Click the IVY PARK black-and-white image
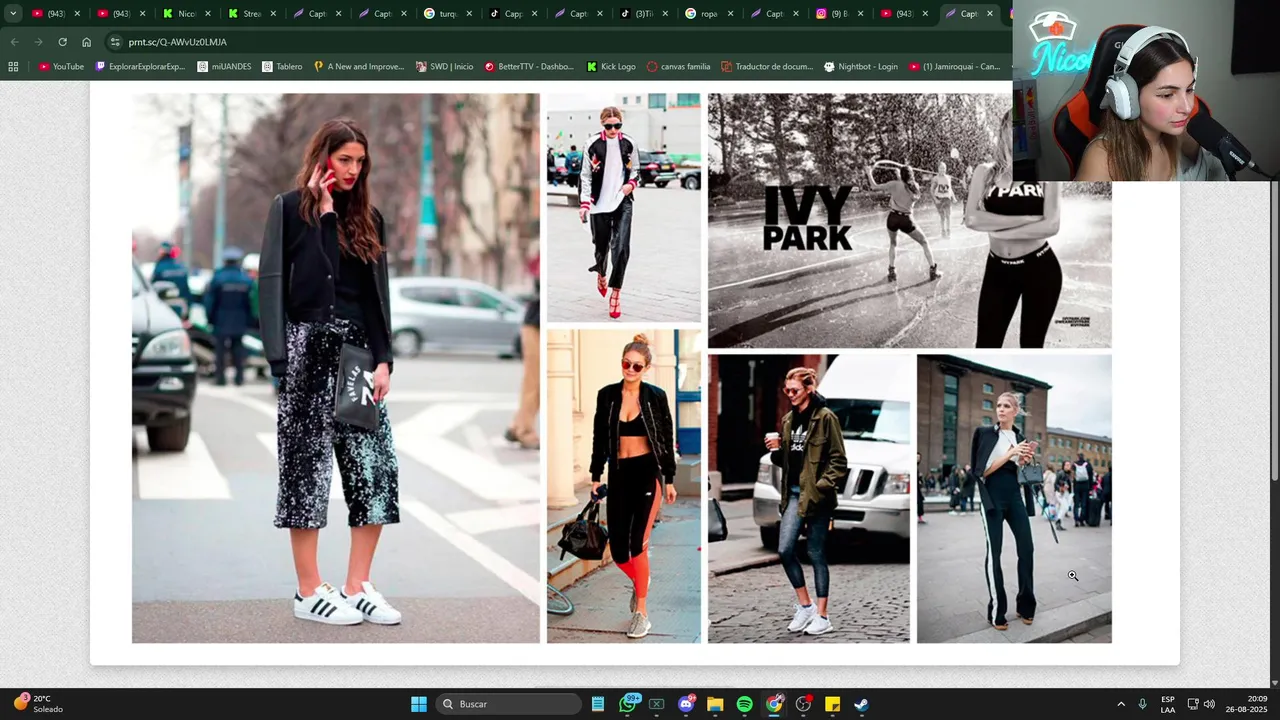The width and height of the screenshot is (1280, 720). point(909,220)
